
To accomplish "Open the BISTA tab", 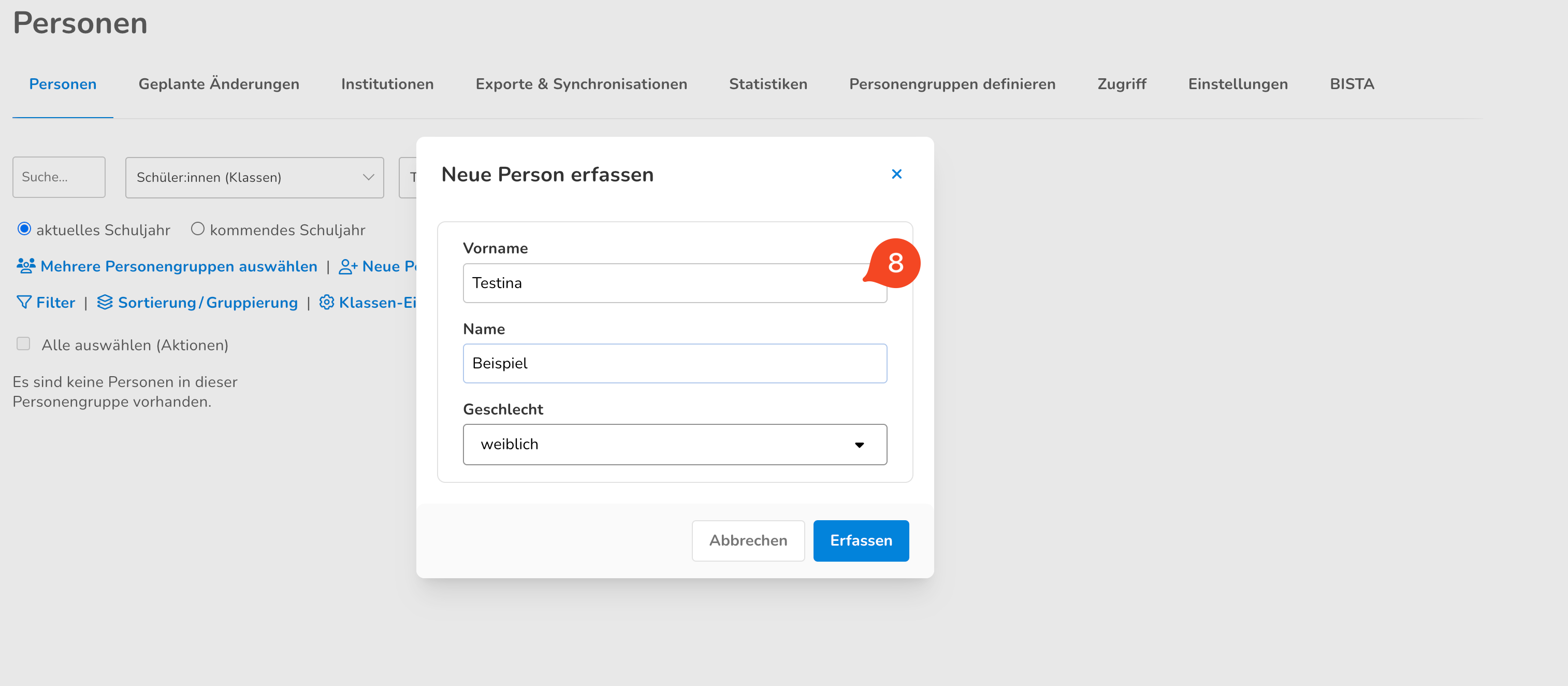I will point(1352,84).
